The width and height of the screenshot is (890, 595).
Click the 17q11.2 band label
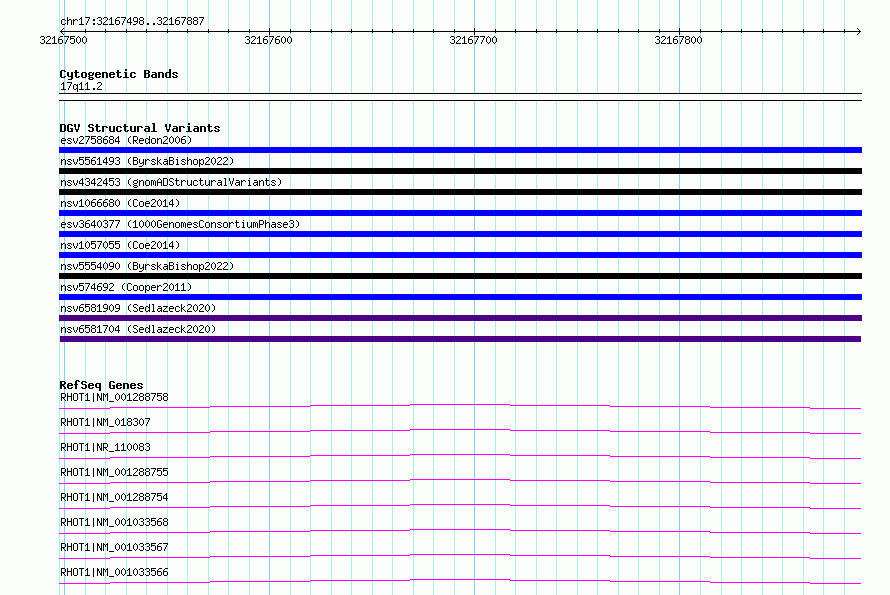pyautogui.click(x=81, y=86)
